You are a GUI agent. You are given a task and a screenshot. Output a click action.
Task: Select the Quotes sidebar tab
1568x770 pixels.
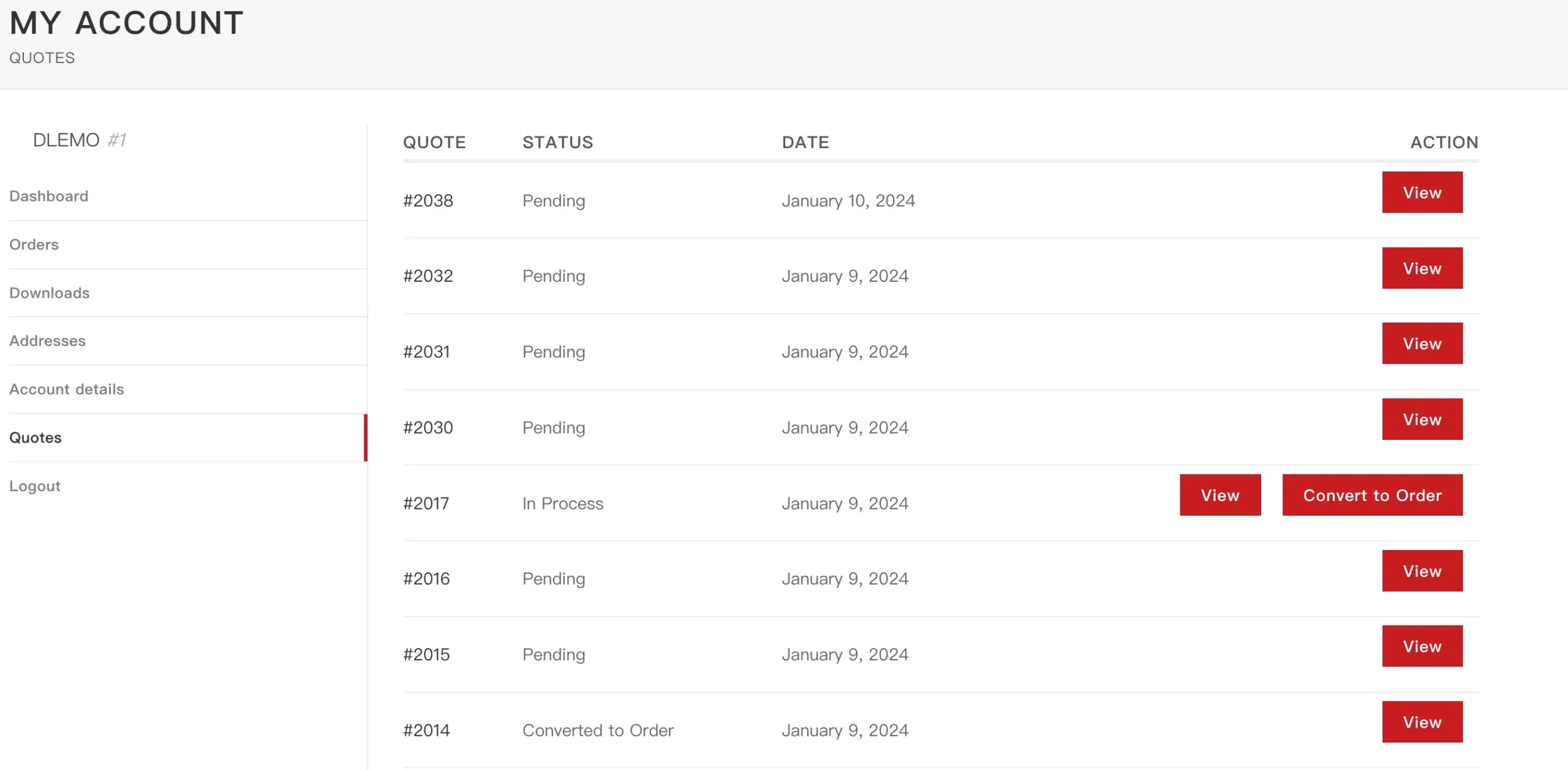pos(36,437)
